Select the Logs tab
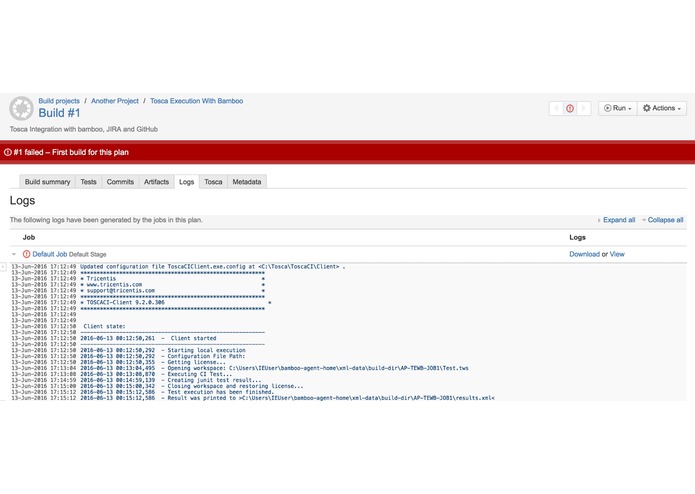 [x=187, y=182]
